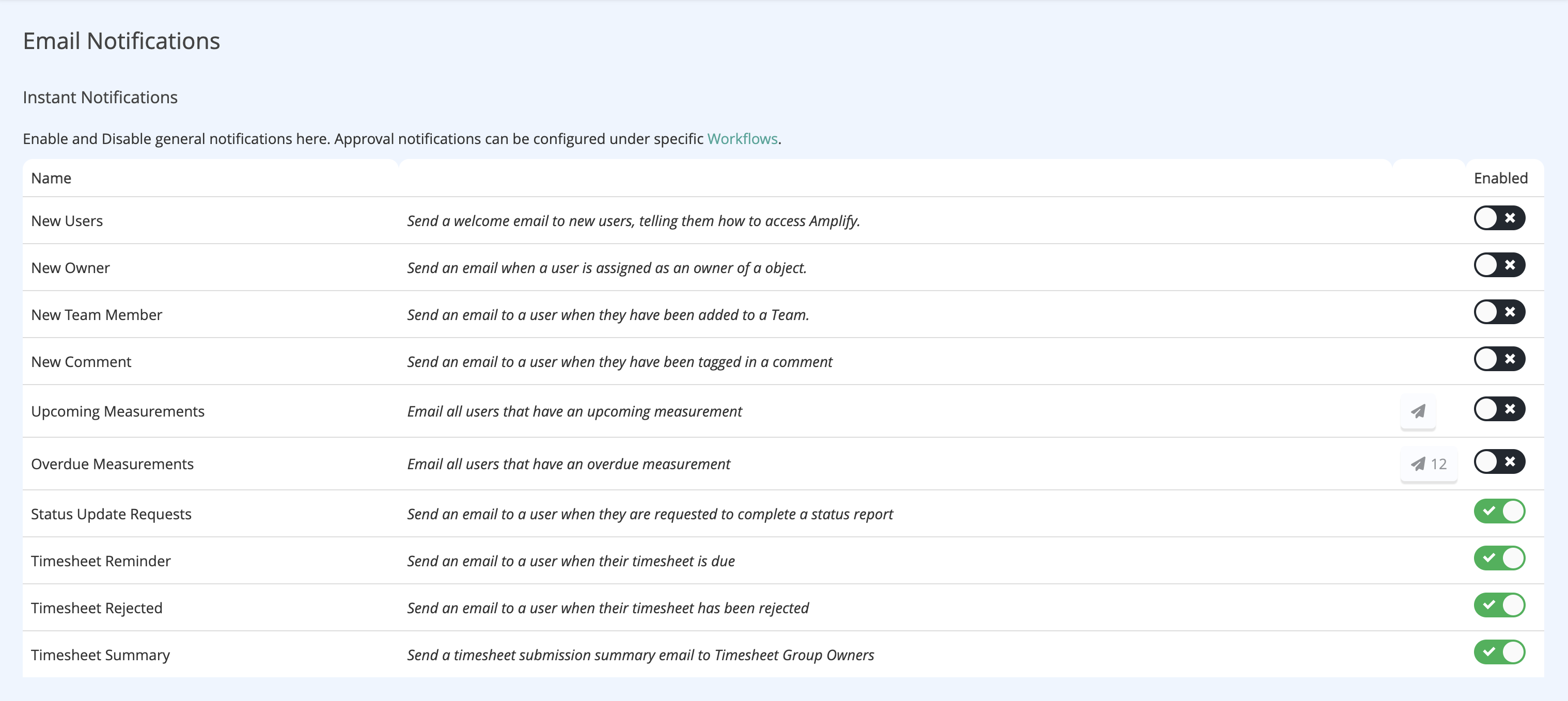The width and height of the screenshot is (1568, 701).
Task: Select the Timesheet Reminder row label
Action: (x=100, y=561)
